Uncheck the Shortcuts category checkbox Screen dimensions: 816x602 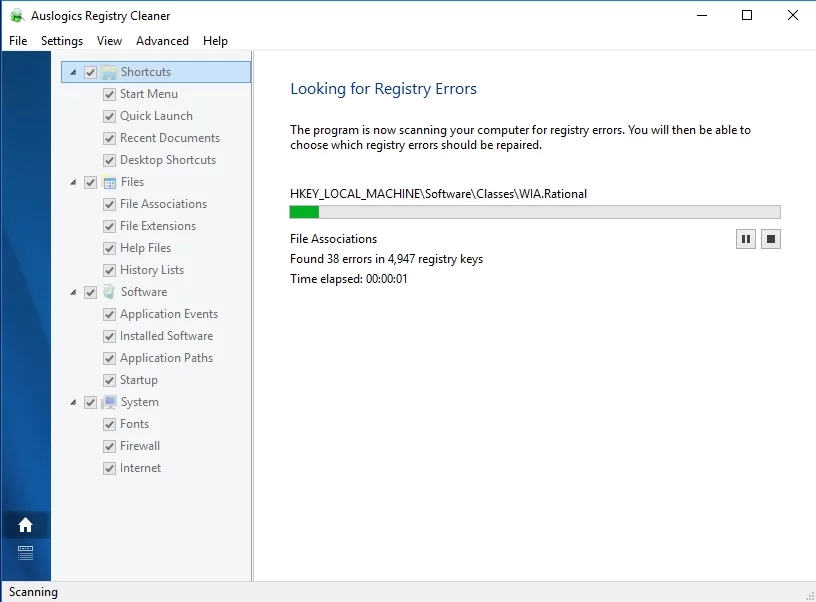pyautogui.click(x=91, y=72)
